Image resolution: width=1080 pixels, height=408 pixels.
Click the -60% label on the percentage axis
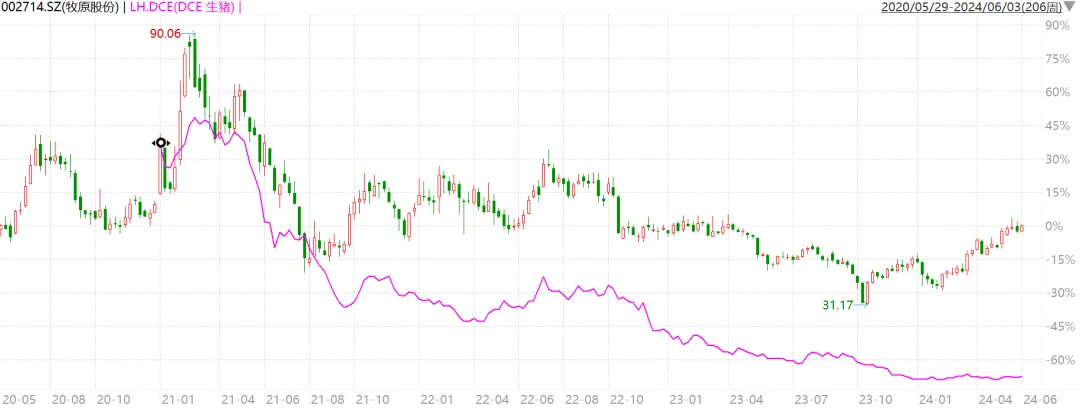coord(1056,360)
